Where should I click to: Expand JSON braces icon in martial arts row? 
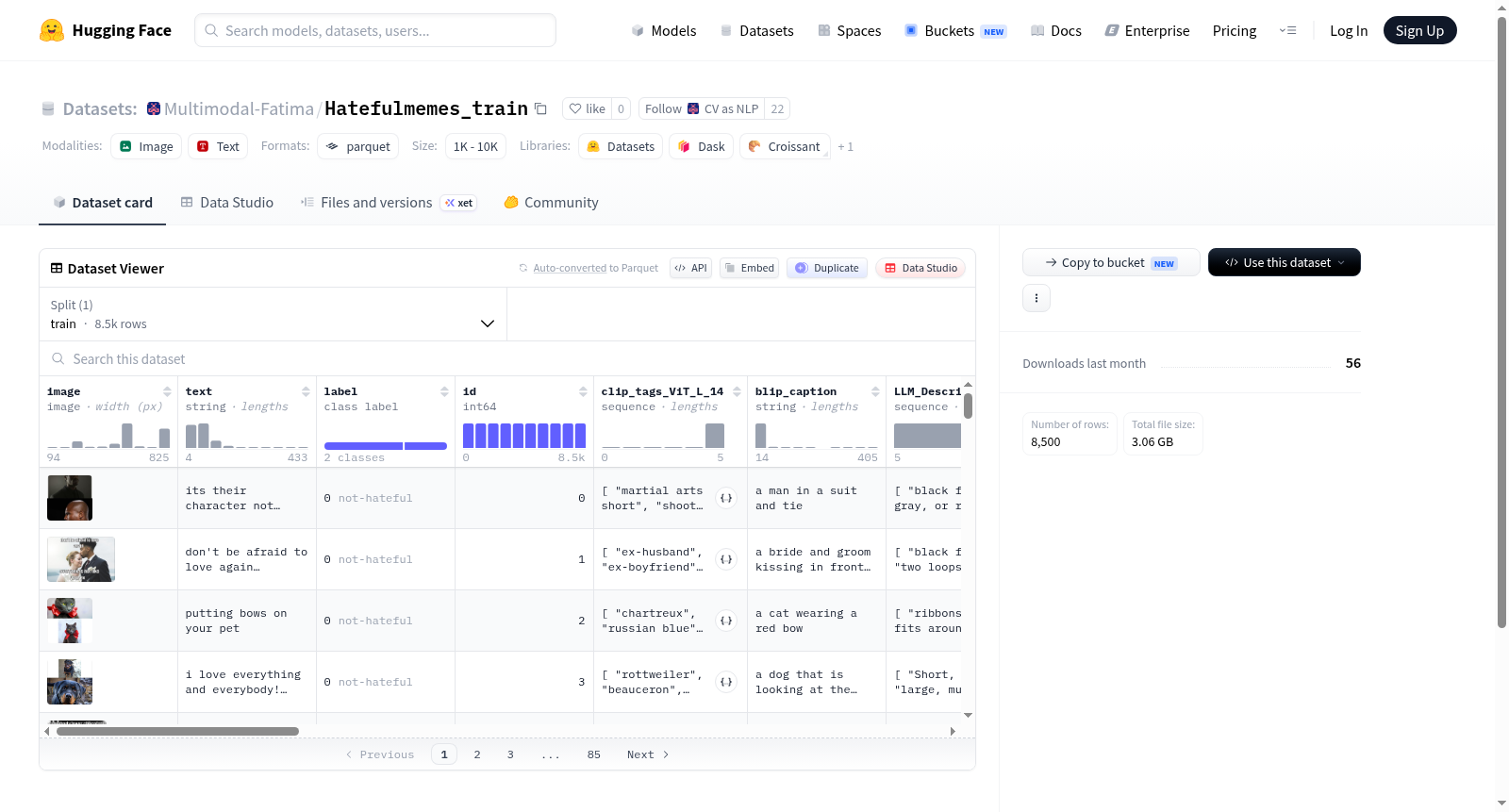726,498
